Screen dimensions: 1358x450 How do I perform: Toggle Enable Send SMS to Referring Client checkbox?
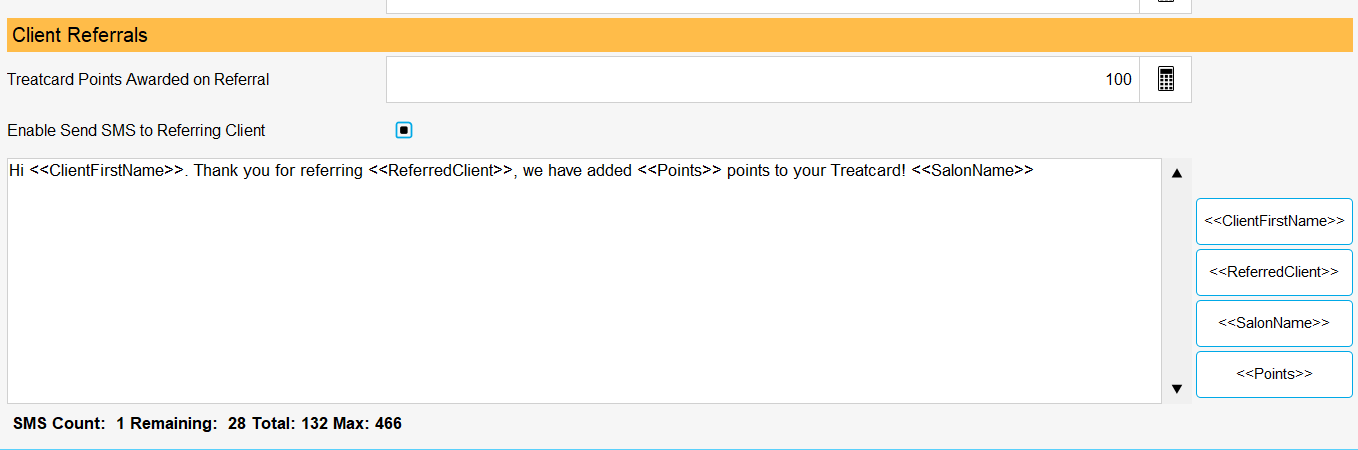click(404, 130)
